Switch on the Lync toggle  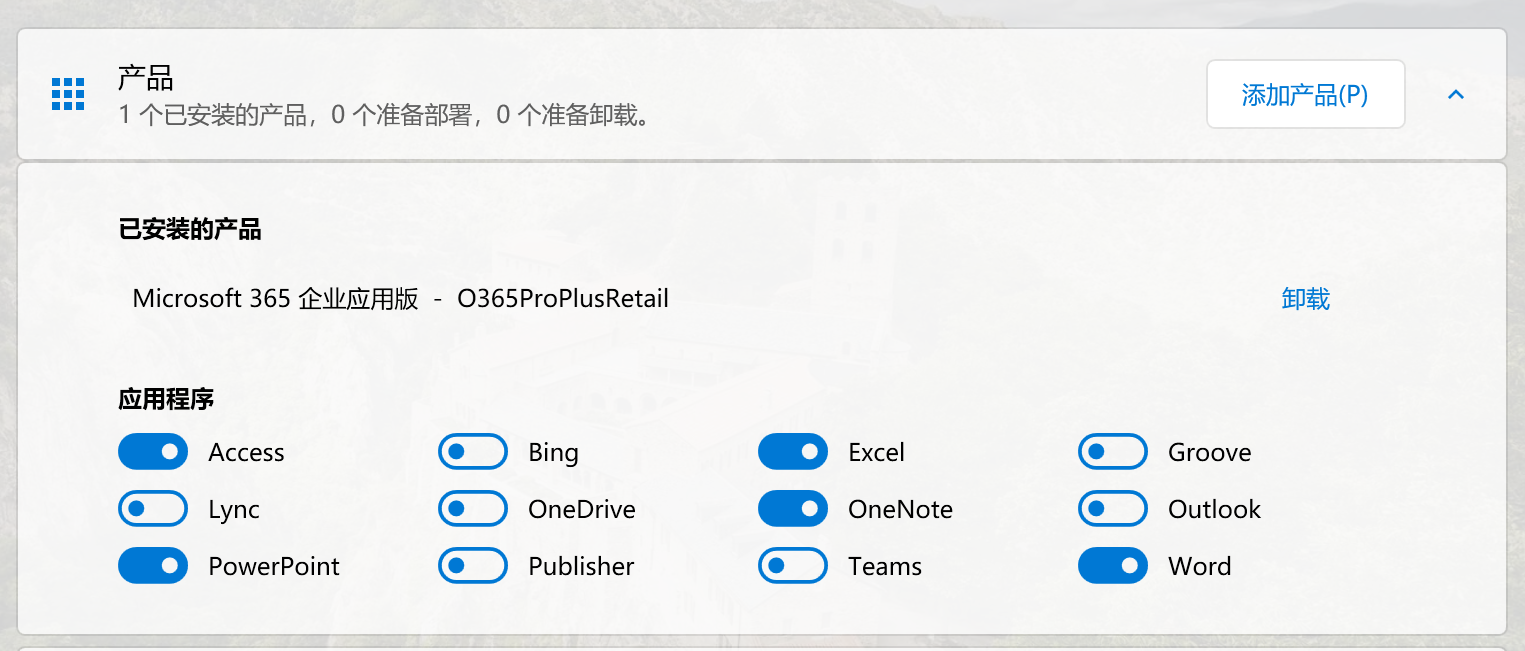153,509
